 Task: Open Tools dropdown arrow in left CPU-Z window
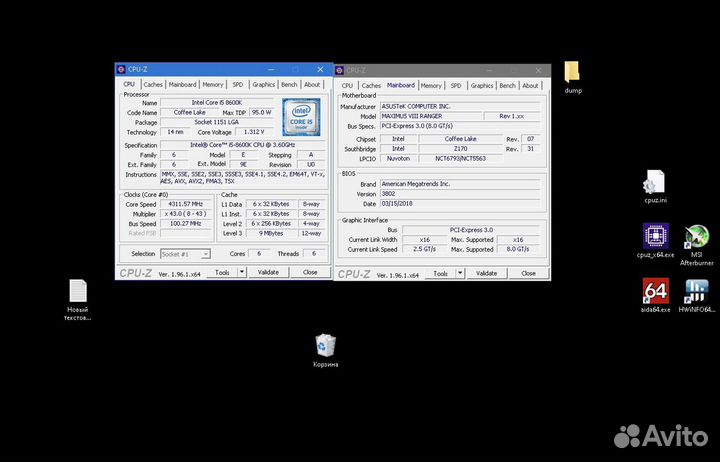pos(242,272)
